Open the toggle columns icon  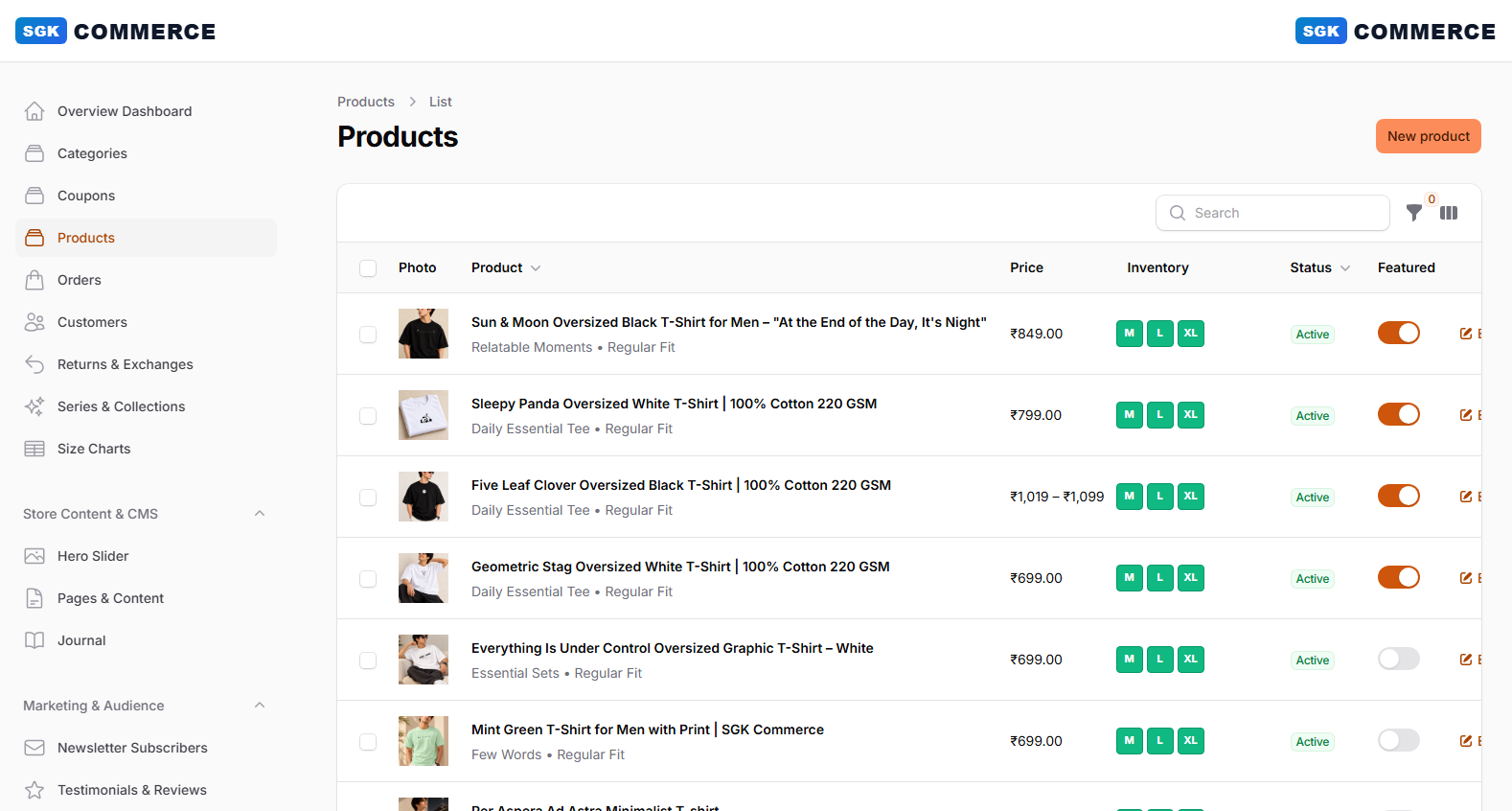pyautogui.click(x=1449, y=213)
